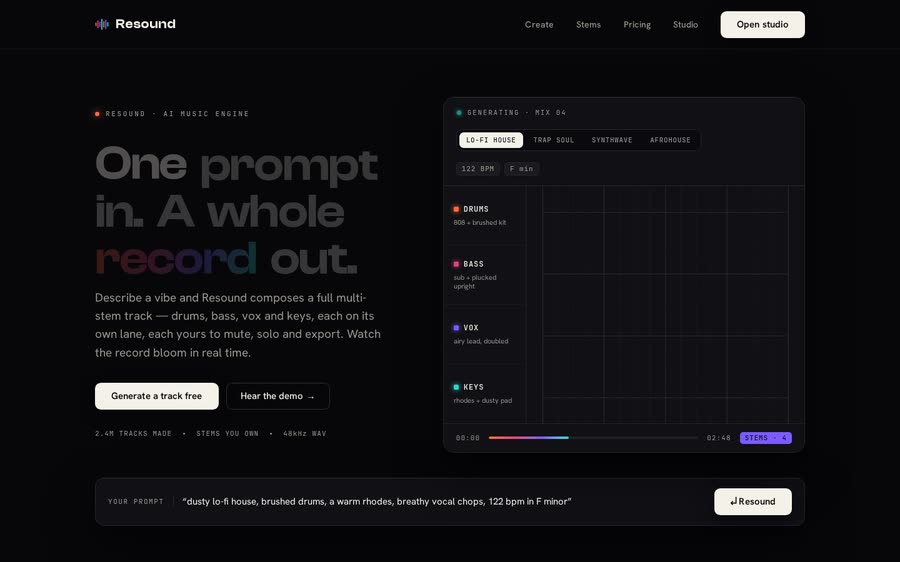900x562 pixels.
Task: Click the Resound submit button
Action: pyautogui.click(x=753, y=502)
